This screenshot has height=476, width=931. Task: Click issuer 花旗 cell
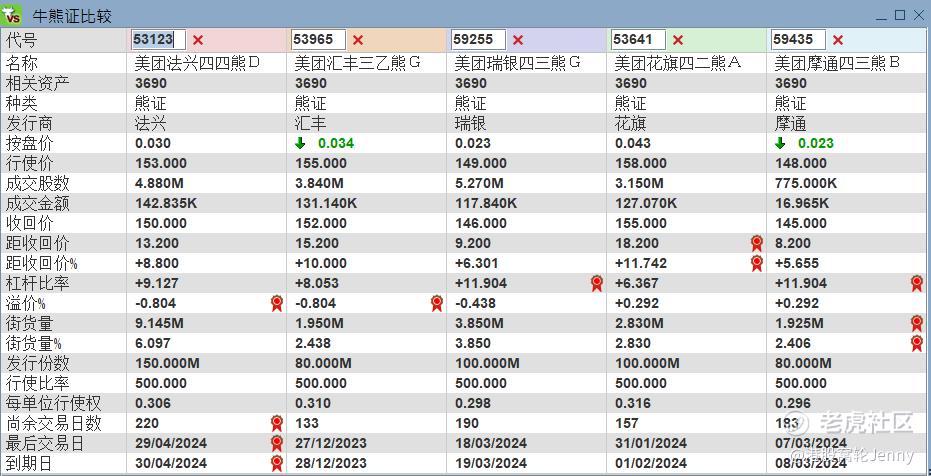pyautogui.click(x=630, y=123)
